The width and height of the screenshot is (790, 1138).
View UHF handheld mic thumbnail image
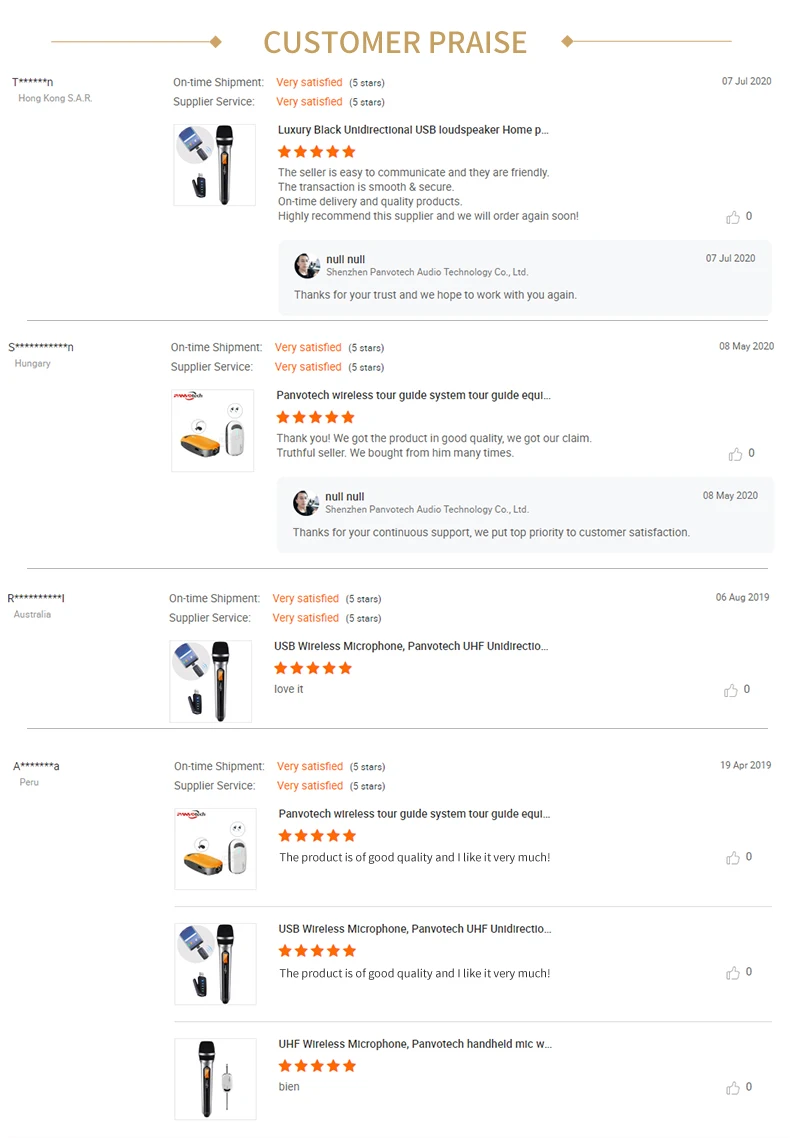tap(215, 1079)
